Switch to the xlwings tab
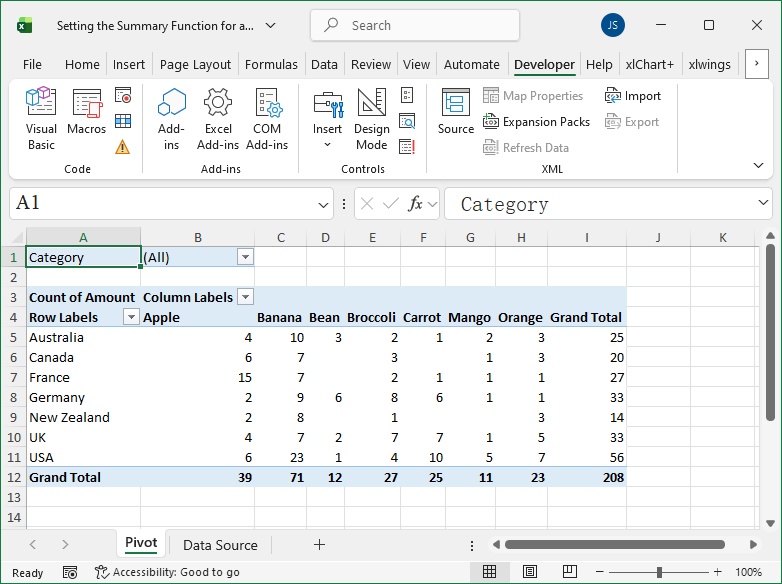The height and width of the screenshot is (584, 782). tap(709, 64)
